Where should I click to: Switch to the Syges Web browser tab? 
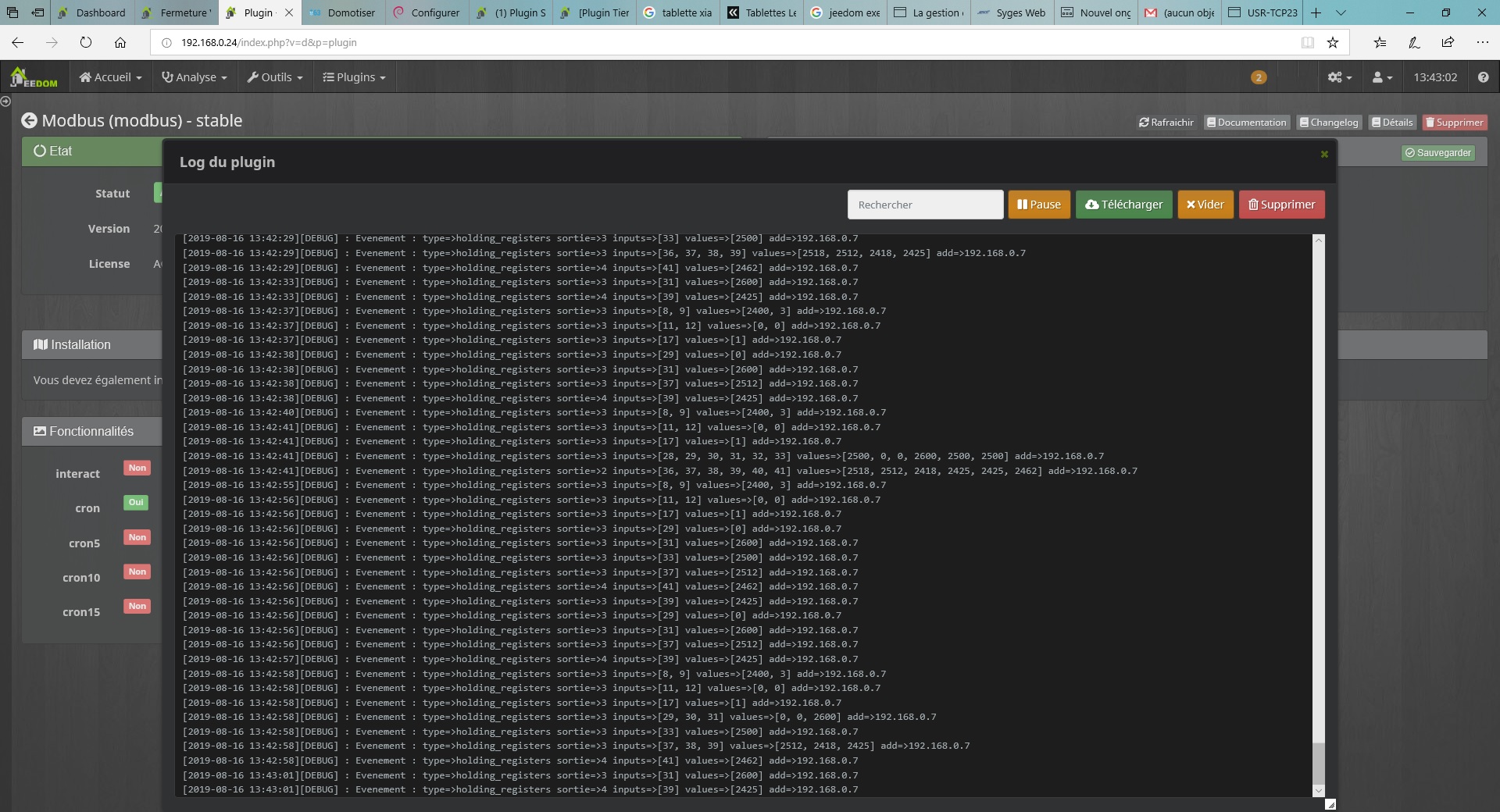(x=1012, y=12)
